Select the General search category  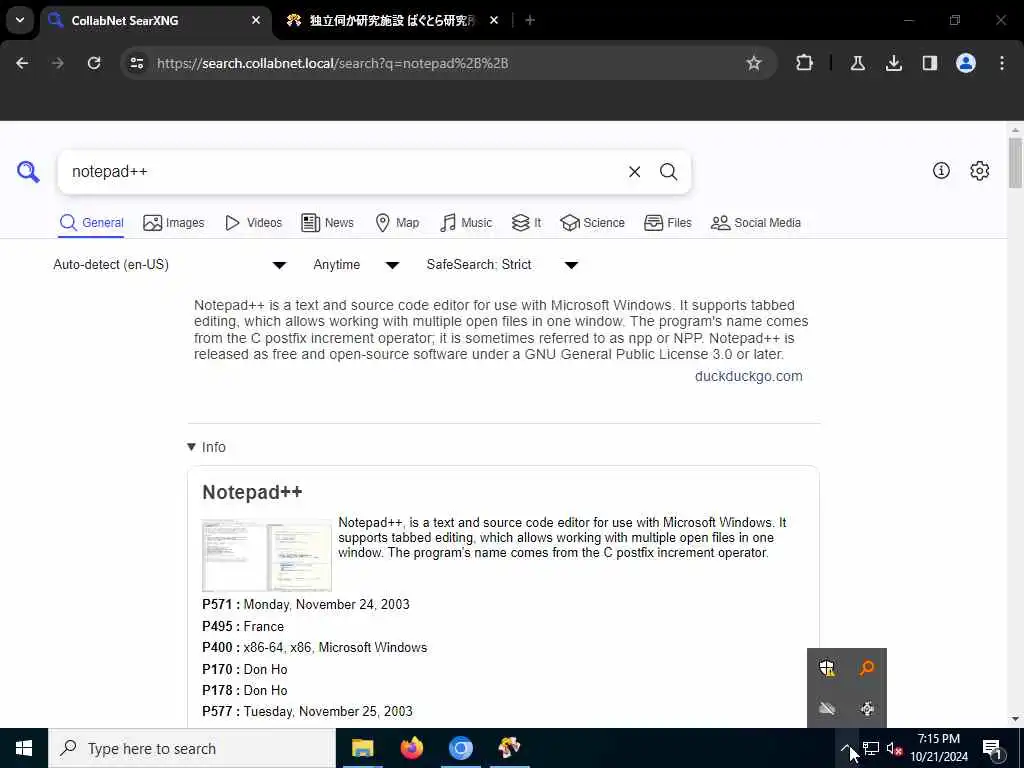(91, 223)
